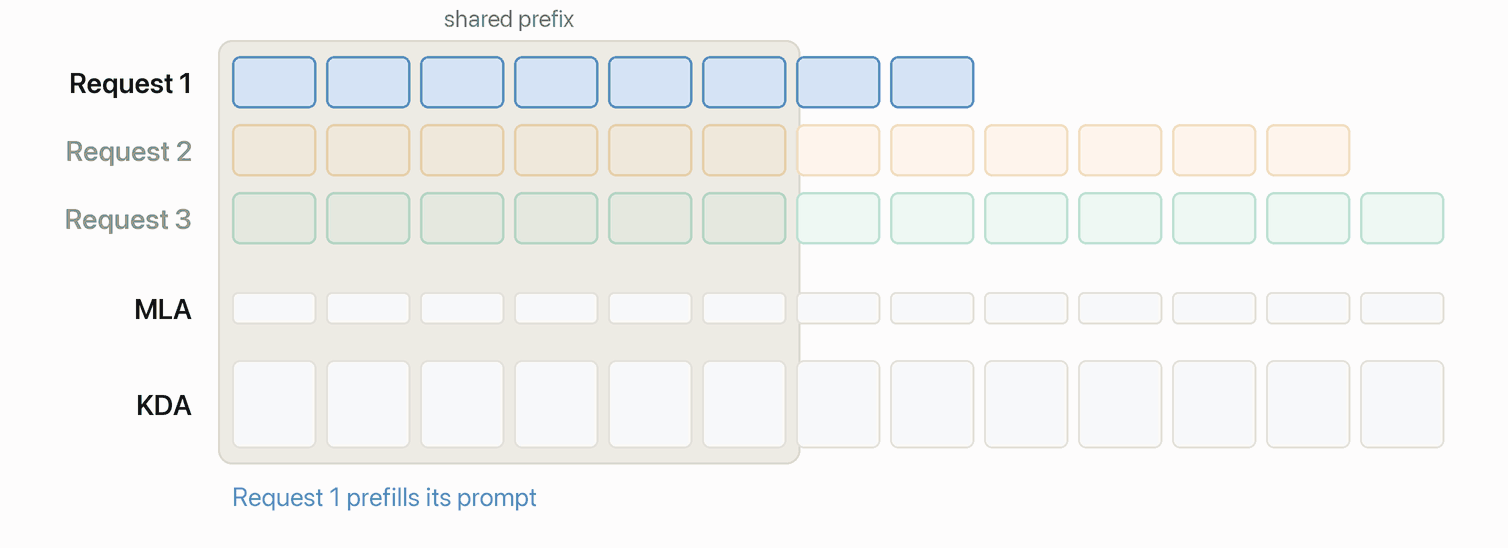Select the Request 3 row label
1508x548 pixels.
(128, 219)
